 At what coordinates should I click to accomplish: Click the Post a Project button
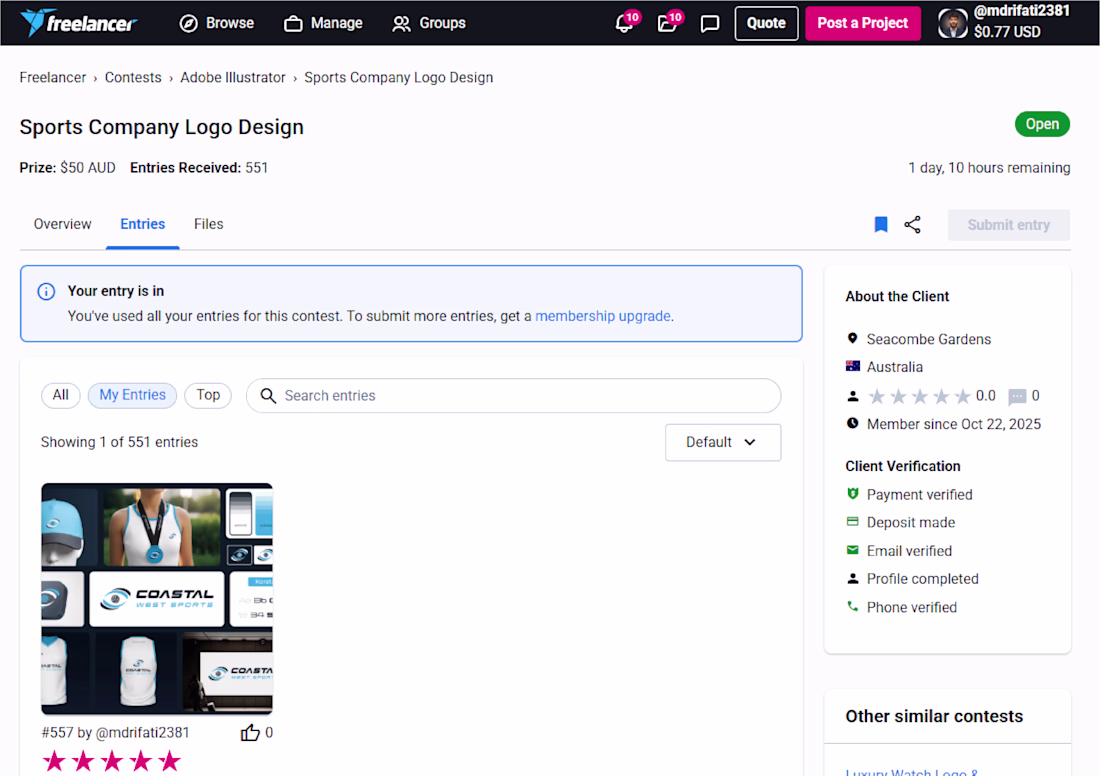click(863, 23)
